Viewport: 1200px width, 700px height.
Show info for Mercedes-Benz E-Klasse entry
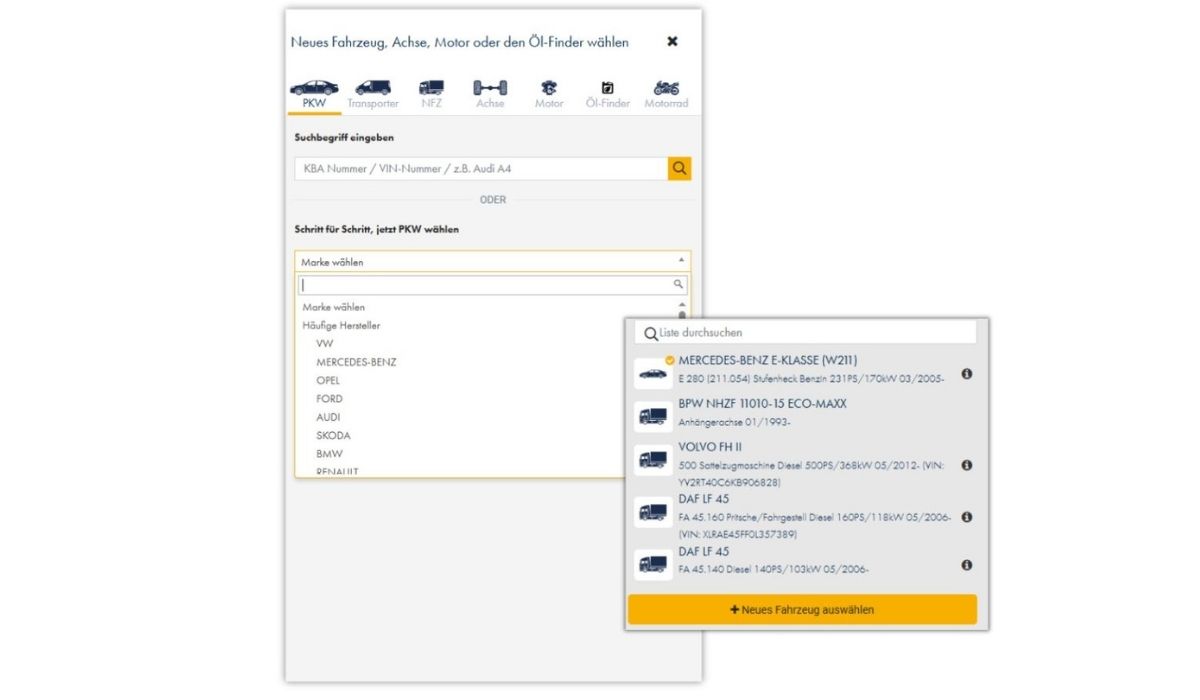coord(967,374)
